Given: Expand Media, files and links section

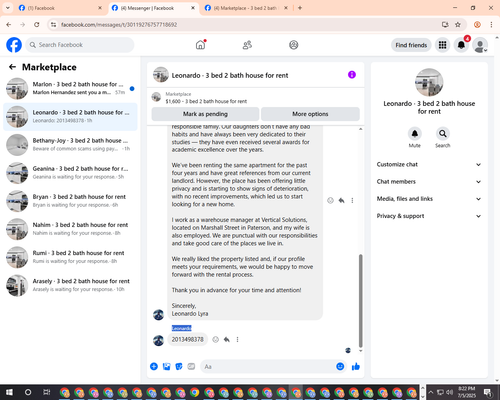Looking at the screenshot, I should pyautogui.click(x=429, y=199).
